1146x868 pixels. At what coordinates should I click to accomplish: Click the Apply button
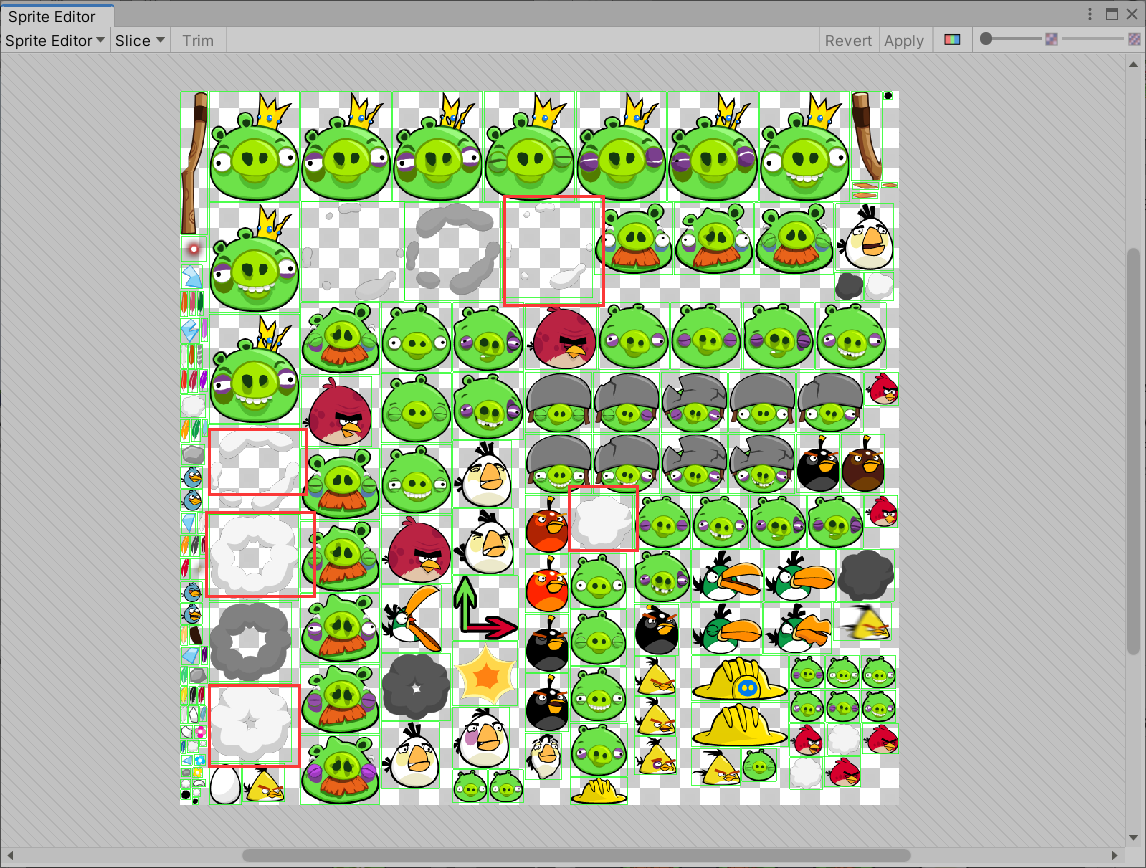903,41
